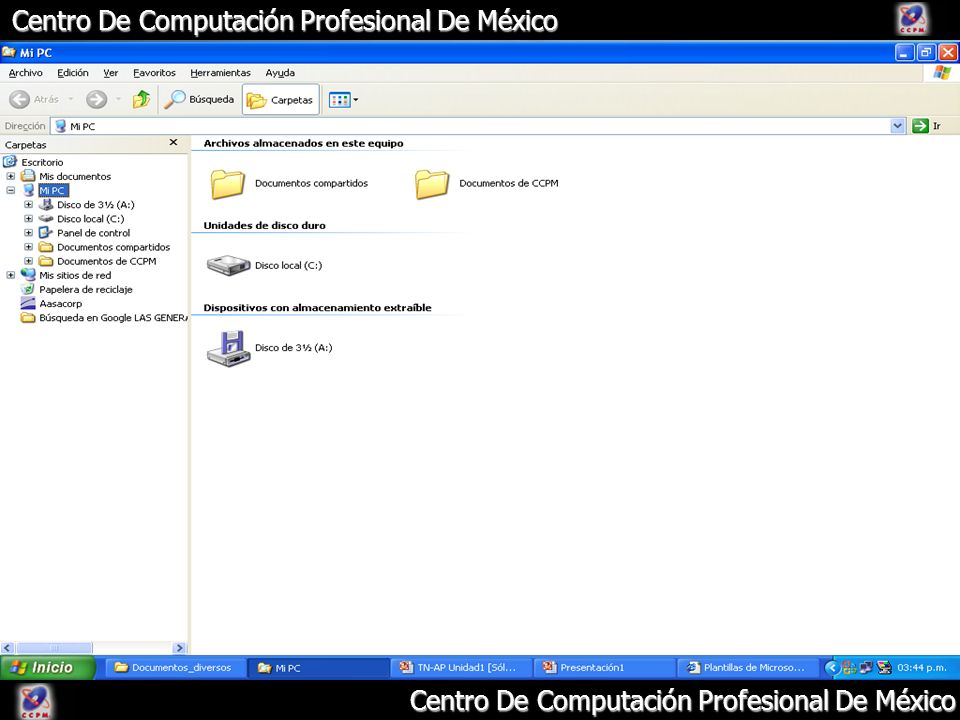
Task: Expand Mis sitios de red tree node
Action: pyautogui.click(x=10, y=276)
